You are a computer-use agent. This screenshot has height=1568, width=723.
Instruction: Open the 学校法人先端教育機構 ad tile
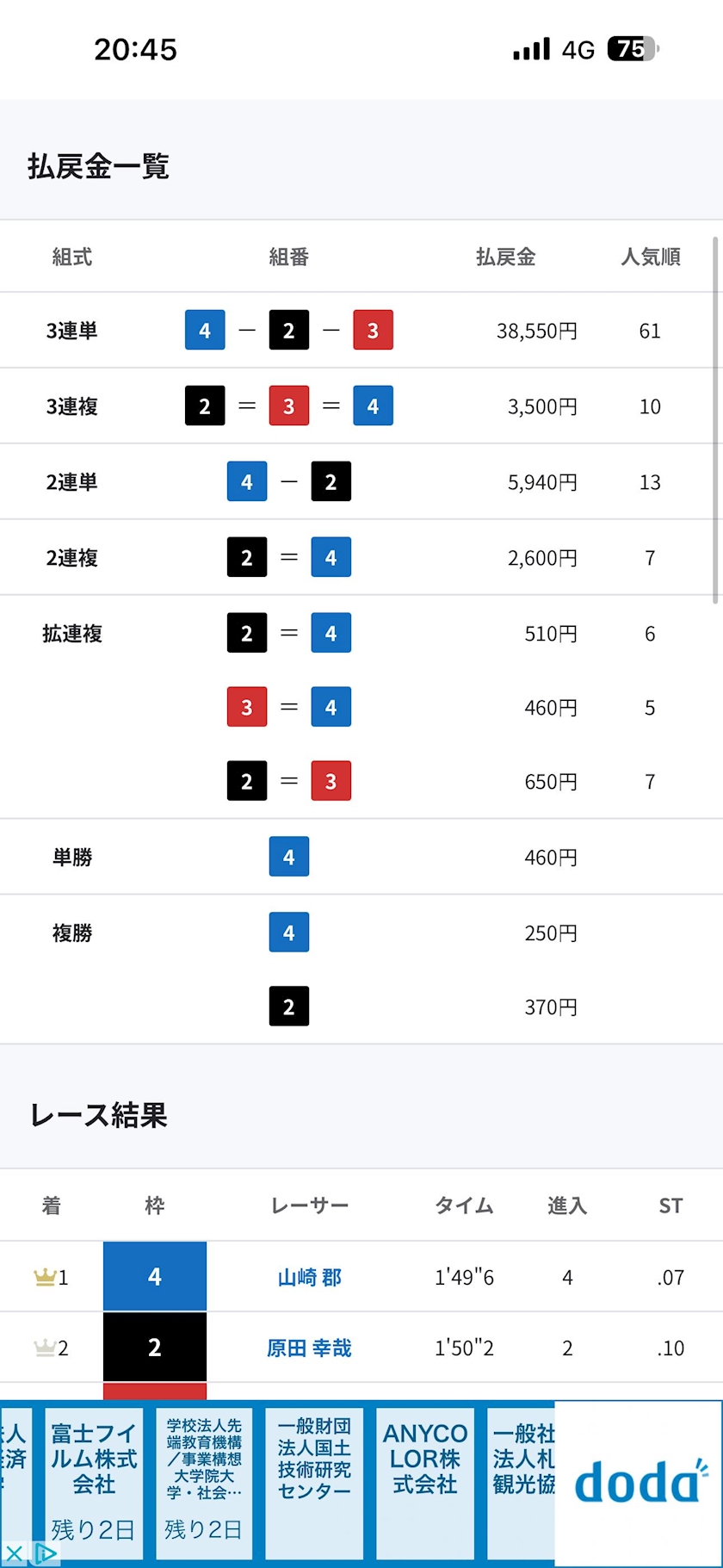pyautogui.click(x=204, y=1483)
